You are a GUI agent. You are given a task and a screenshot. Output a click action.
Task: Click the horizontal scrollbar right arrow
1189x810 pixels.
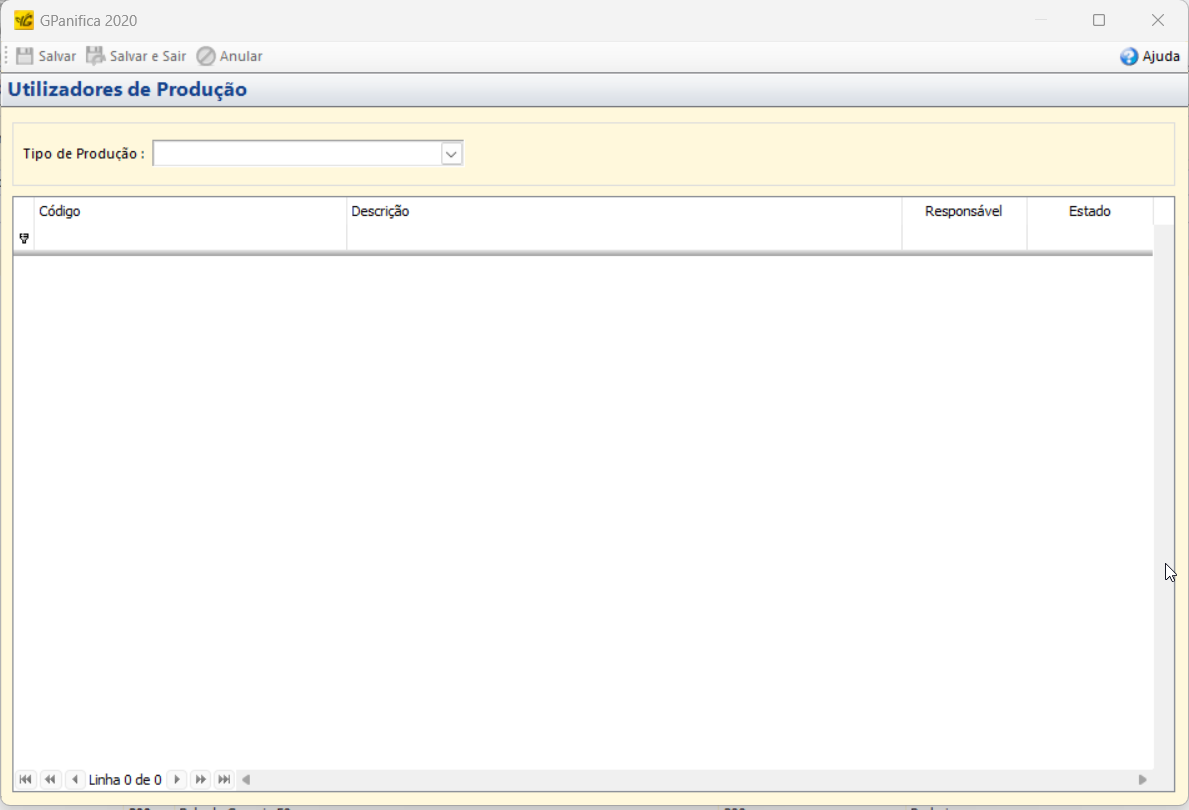[1142, 779]
